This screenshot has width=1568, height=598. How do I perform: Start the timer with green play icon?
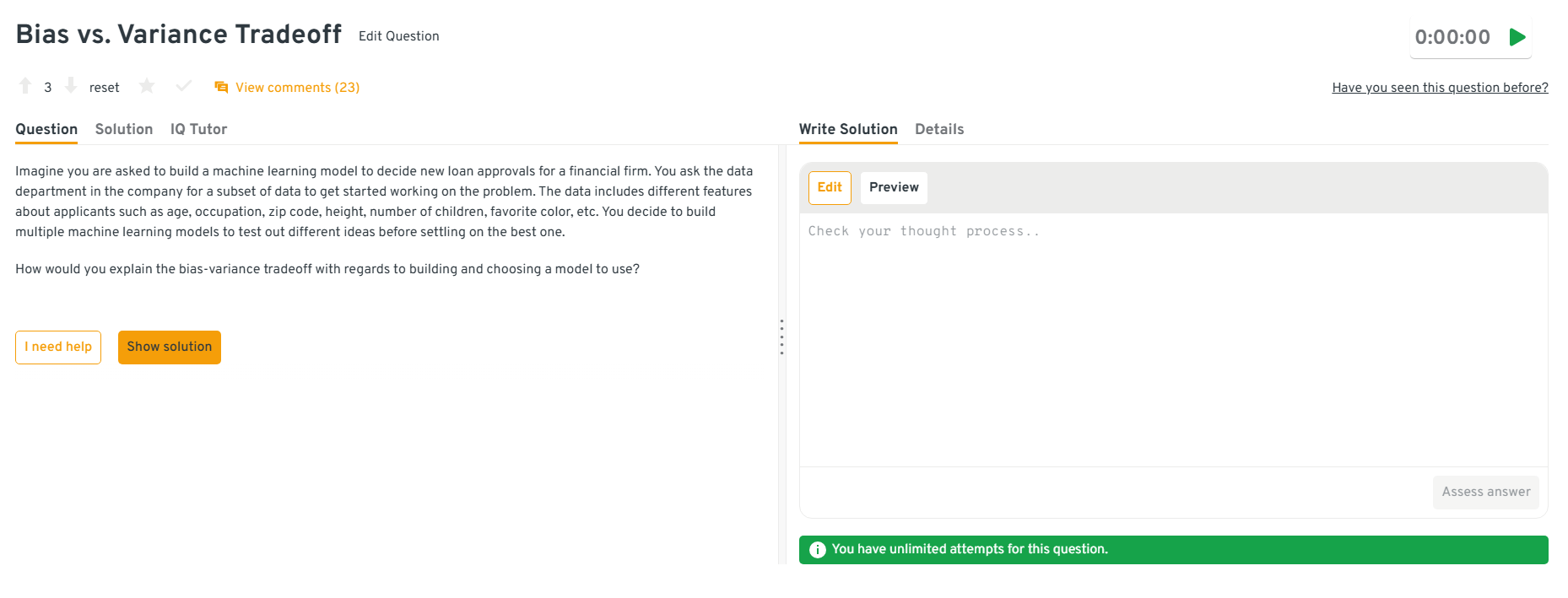pyautogui.click(x=1517, y=37)
